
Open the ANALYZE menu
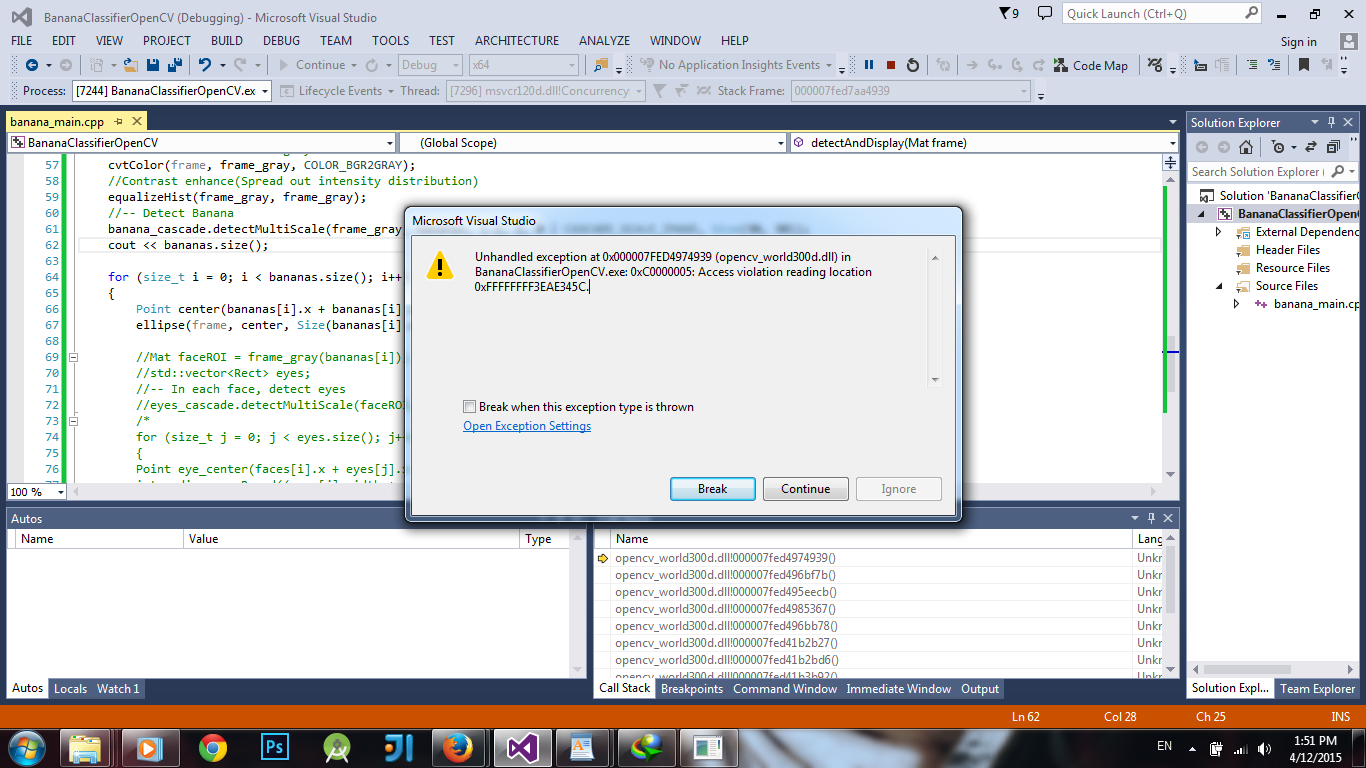(x=604, y=41)
